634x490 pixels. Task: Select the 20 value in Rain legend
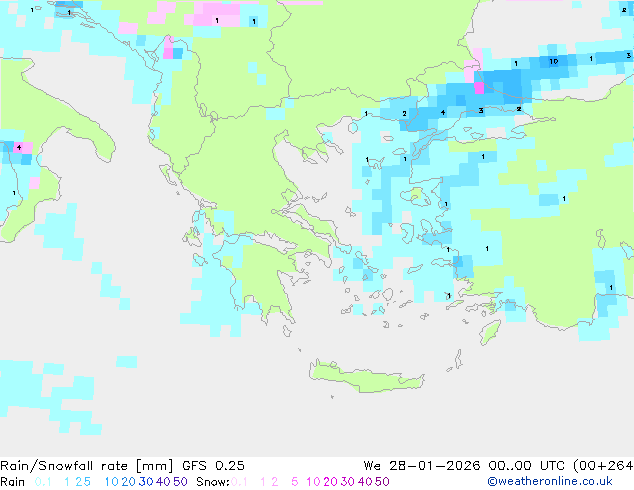coord(128,482)
